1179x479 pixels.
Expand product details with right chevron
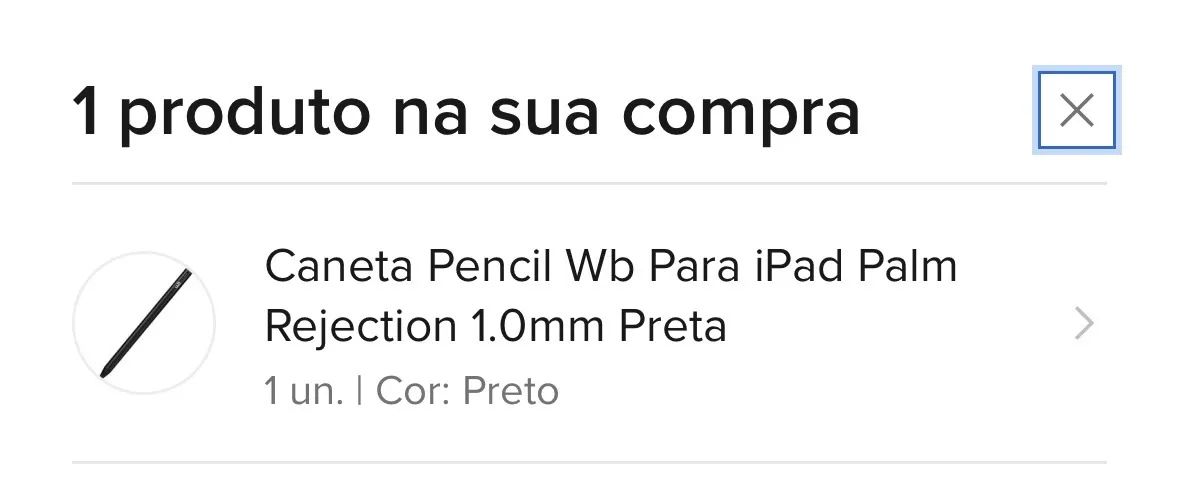1084,324
